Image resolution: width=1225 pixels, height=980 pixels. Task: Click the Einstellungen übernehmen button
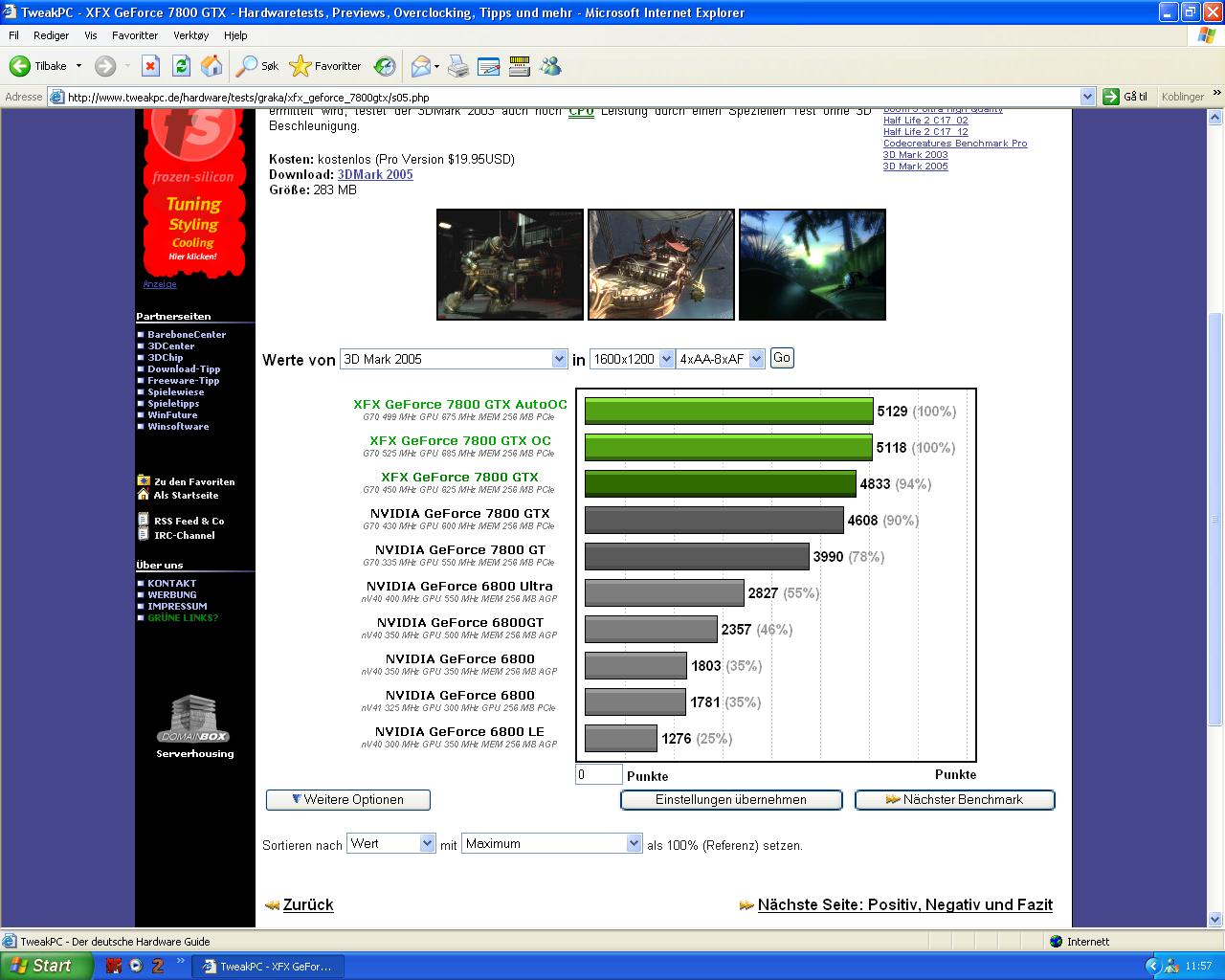[731, 799]
